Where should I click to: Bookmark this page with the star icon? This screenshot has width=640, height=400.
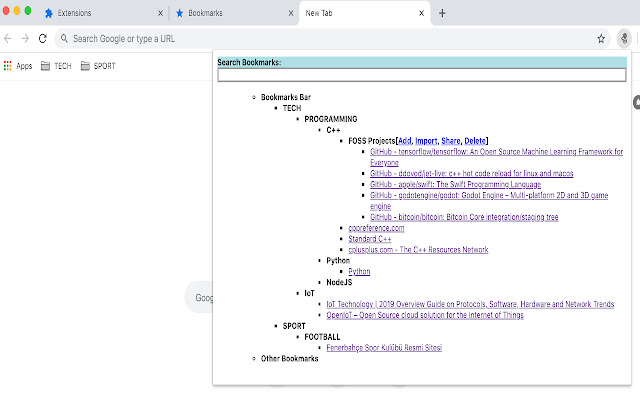coord(601,39)
